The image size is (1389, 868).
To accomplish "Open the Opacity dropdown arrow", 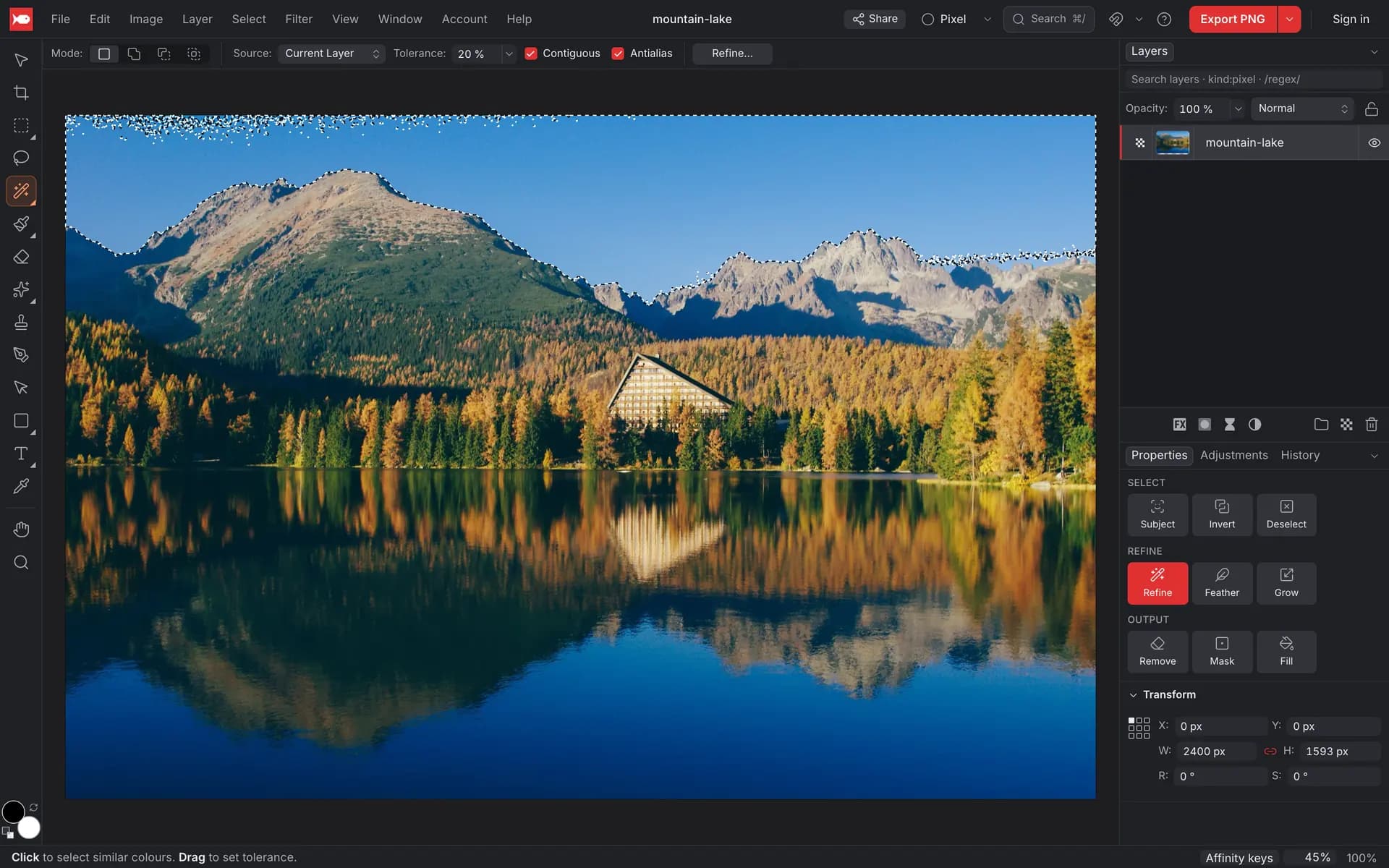I will click(1238, 109).
